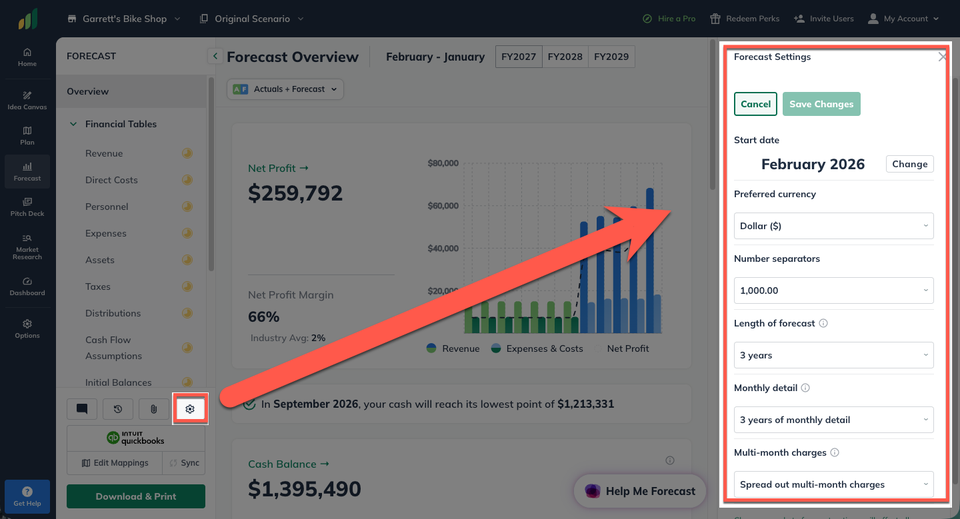Collapse the forecast panel back arrow
The image size is (960, 519).
click(x=215, y=56)
